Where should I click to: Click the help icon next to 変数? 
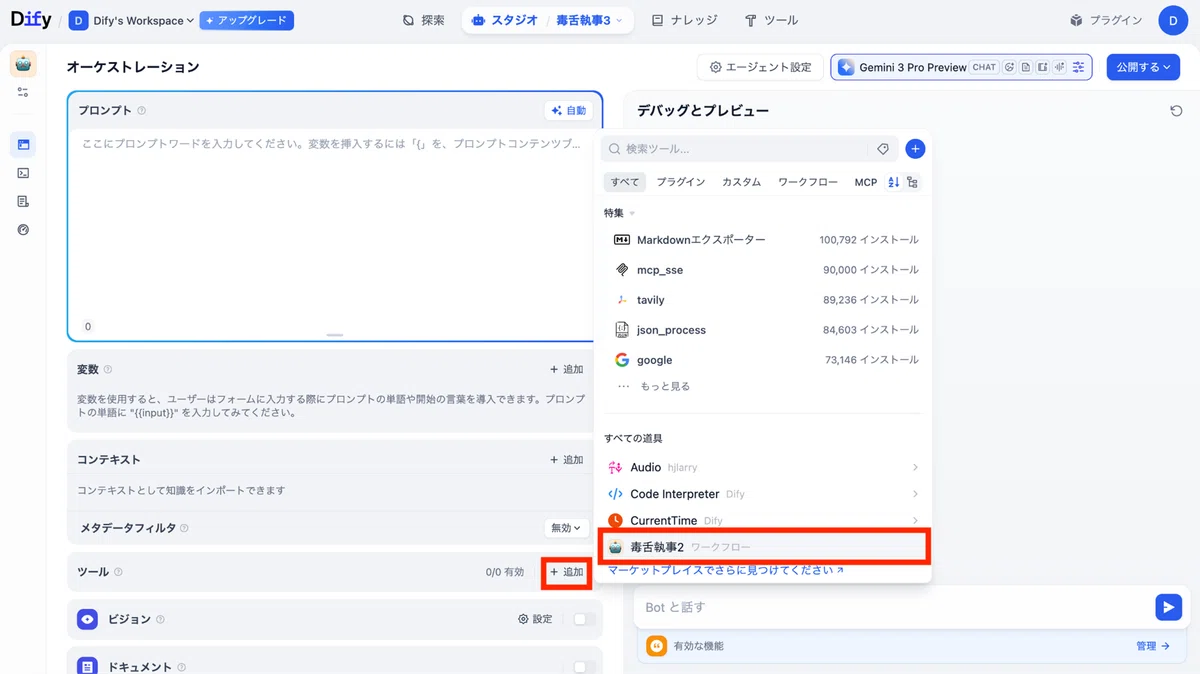(x=108, y=370)
